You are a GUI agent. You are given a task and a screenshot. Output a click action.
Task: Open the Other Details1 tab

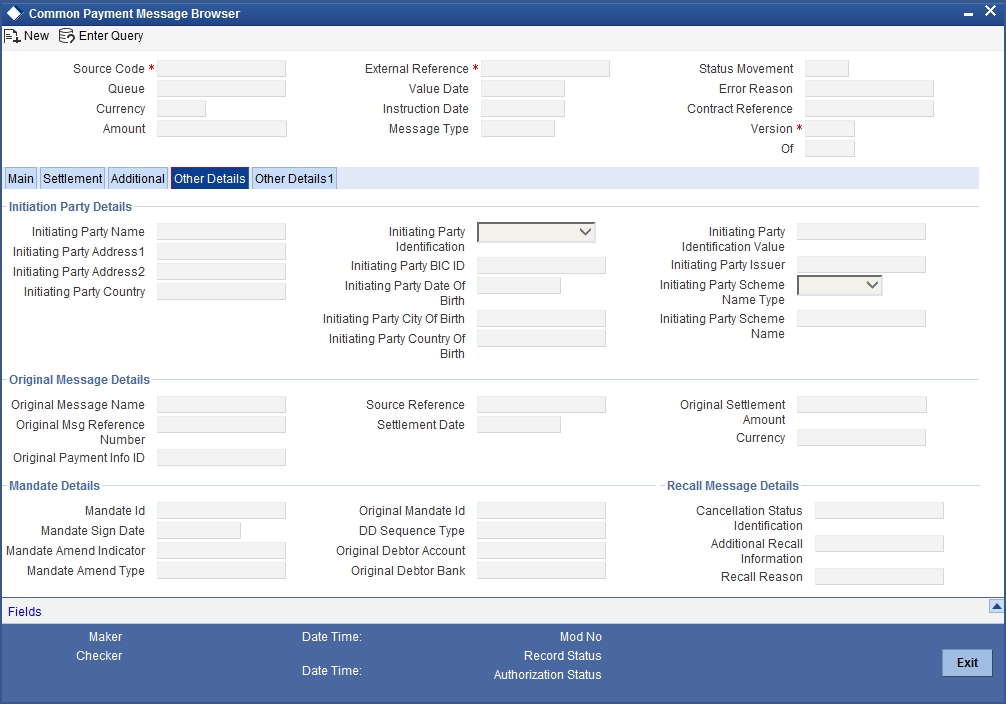pyautogui.click(x=294, y=178)
